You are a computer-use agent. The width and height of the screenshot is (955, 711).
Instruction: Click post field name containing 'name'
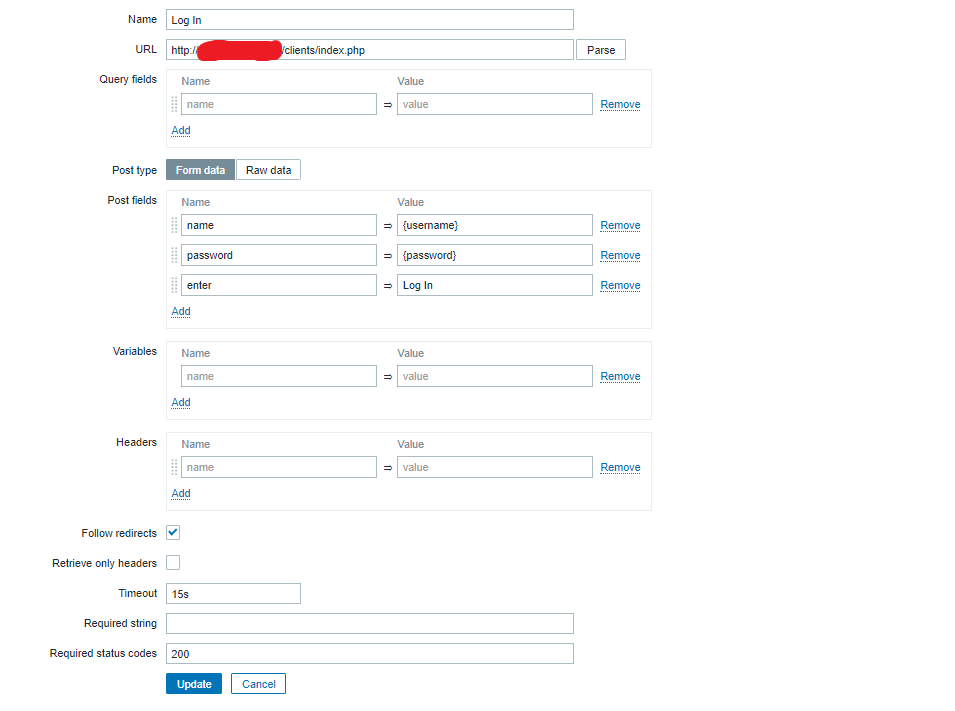click(x=279, y=225)
